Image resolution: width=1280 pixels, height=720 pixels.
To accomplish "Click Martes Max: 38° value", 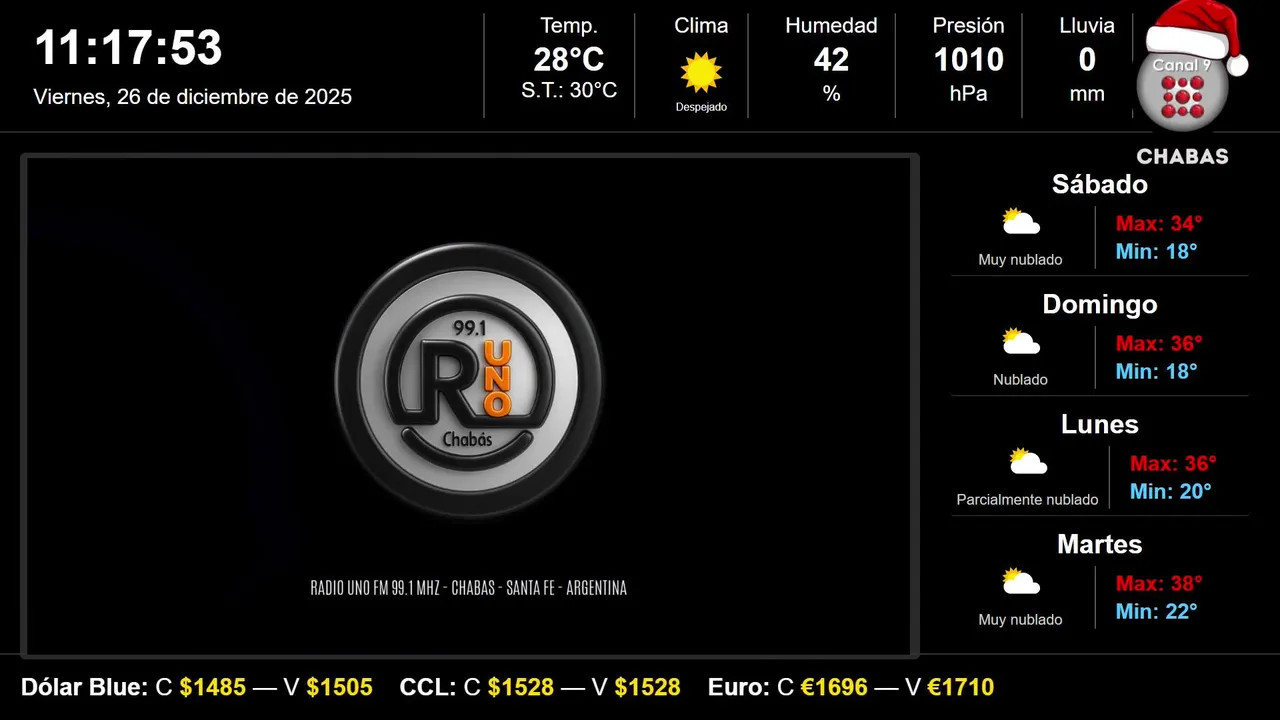I will point(1159,583).
